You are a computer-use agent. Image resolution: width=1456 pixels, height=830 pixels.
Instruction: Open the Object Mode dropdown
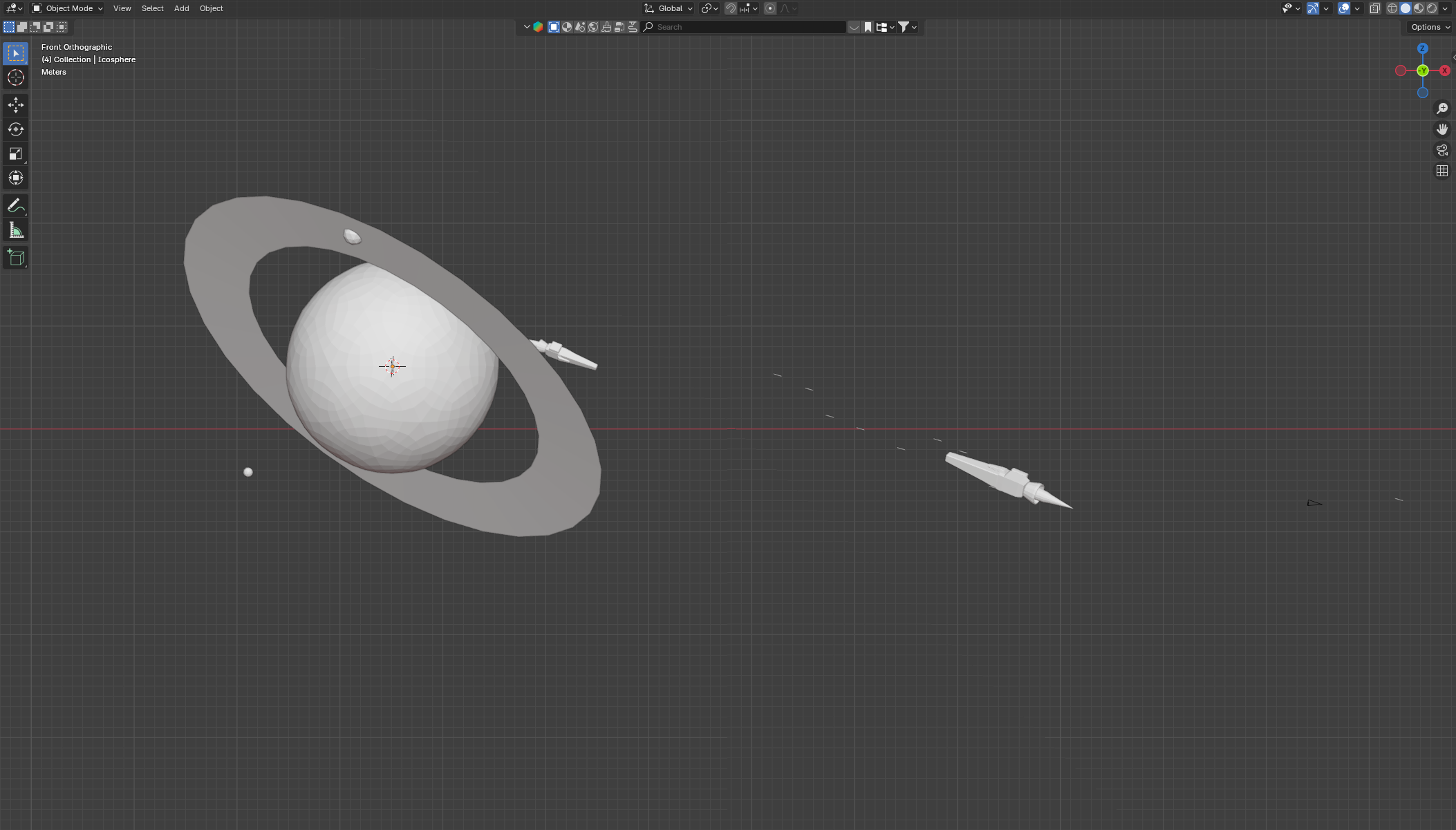coord(67,8)
